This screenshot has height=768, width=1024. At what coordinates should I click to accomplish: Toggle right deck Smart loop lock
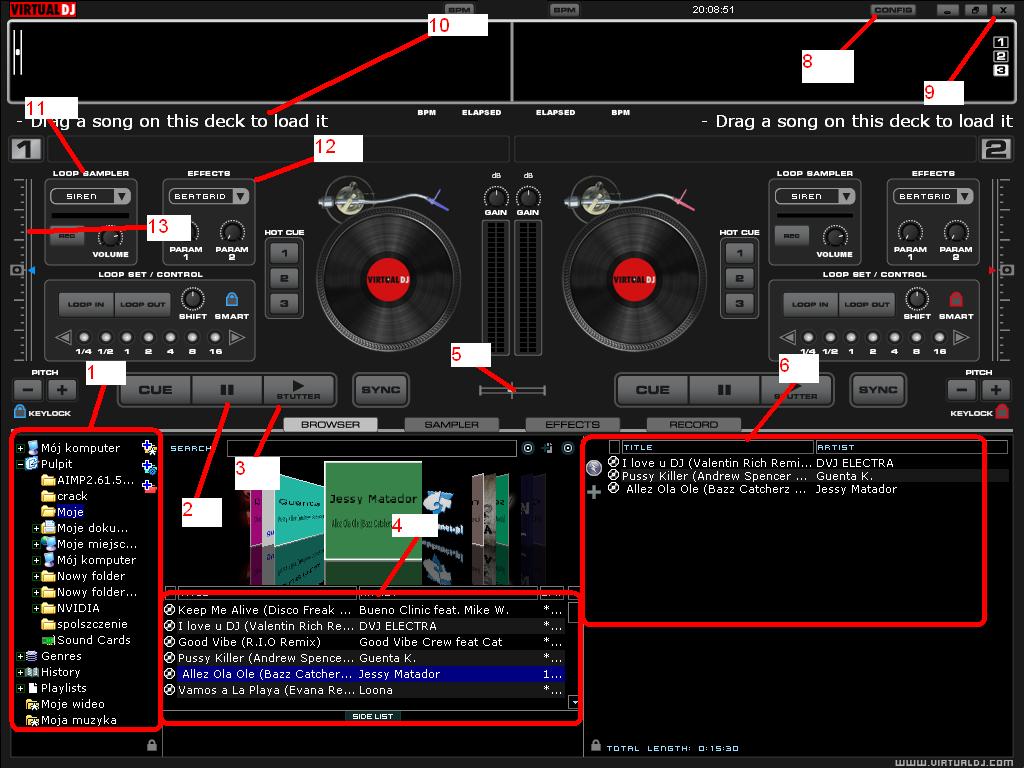955,299
